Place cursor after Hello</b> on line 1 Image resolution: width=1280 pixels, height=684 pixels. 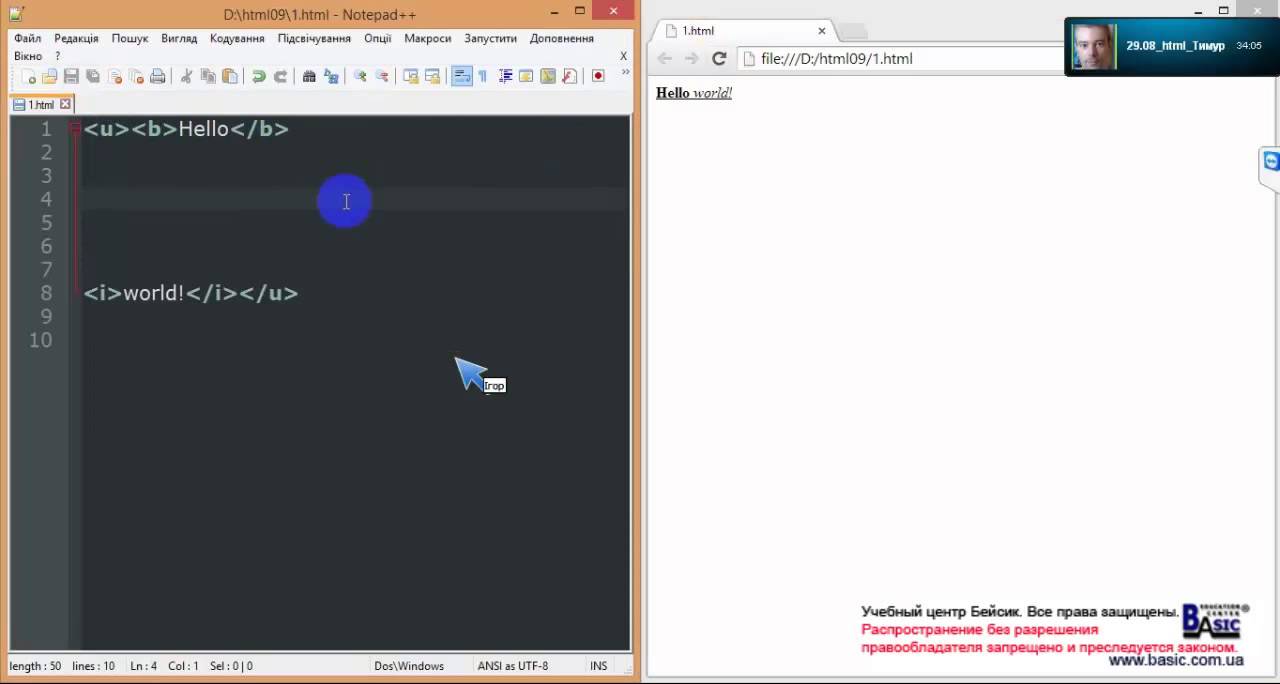coord(290,129)
